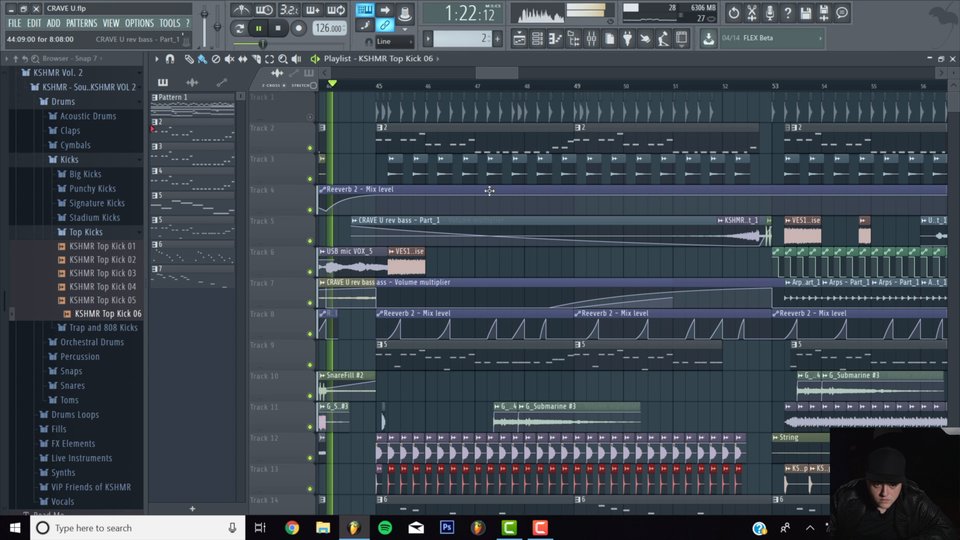Image resolution: width=960 pixels, height=540 pixels.
Task: Toggle the playlist snap magnet
Action: (x=170, y=59)
